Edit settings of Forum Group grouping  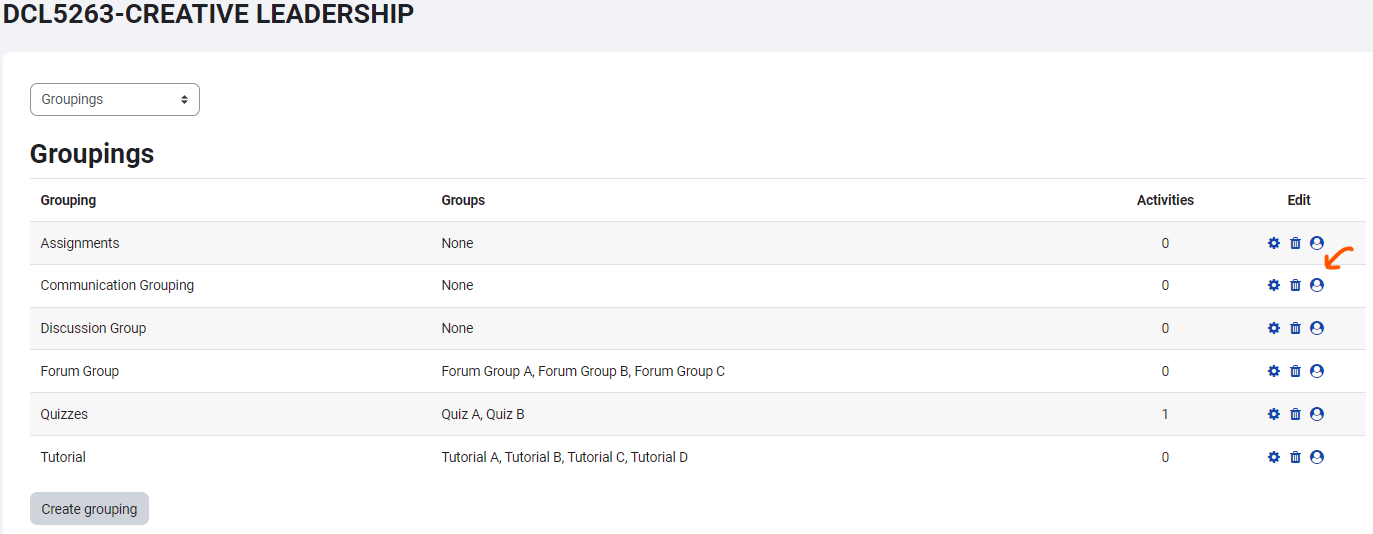tap(1274, 371)
